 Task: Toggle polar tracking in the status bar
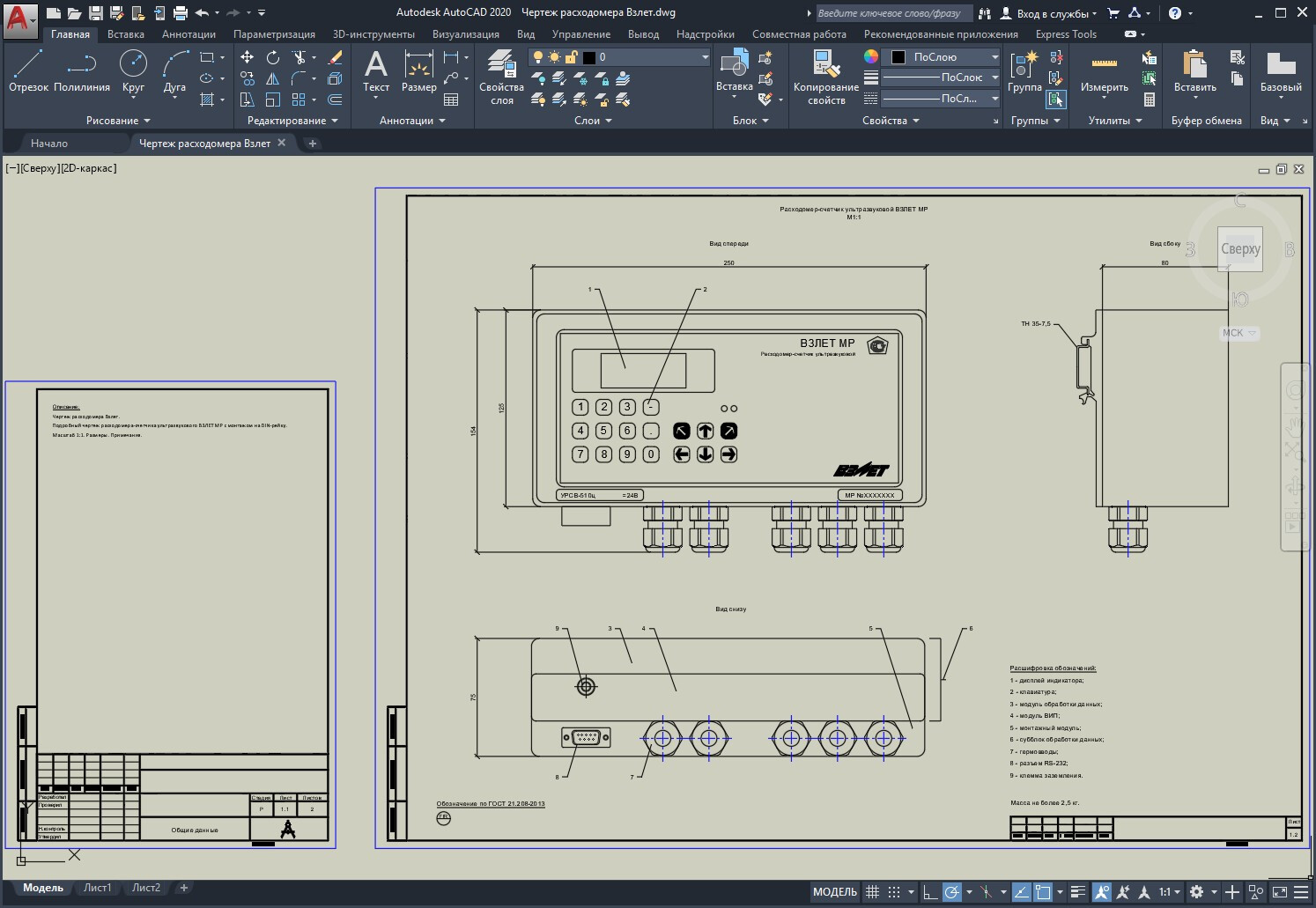coord(952,892)
